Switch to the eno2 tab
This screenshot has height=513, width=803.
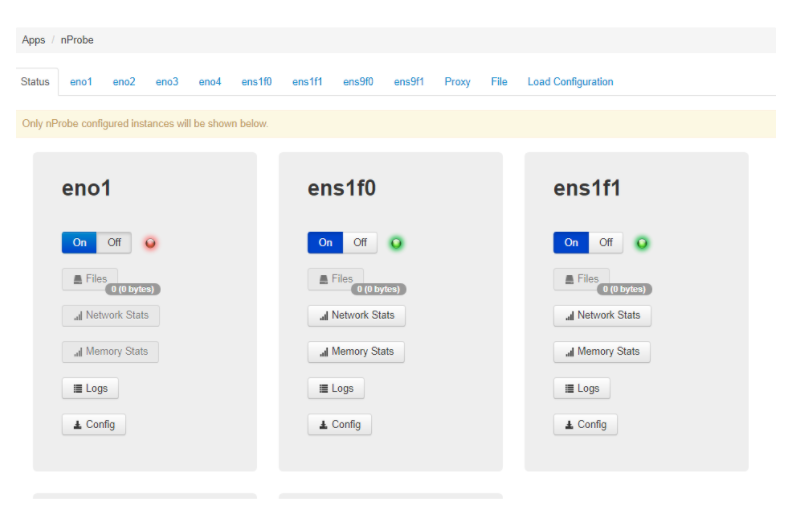coord(124,82)
